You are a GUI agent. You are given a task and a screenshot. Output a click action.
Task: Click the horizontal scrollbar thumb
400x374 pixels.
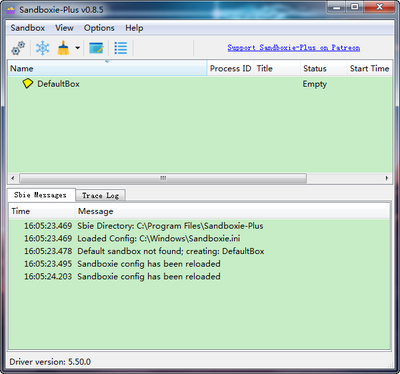pyautogui.click(x=163, y=178)
